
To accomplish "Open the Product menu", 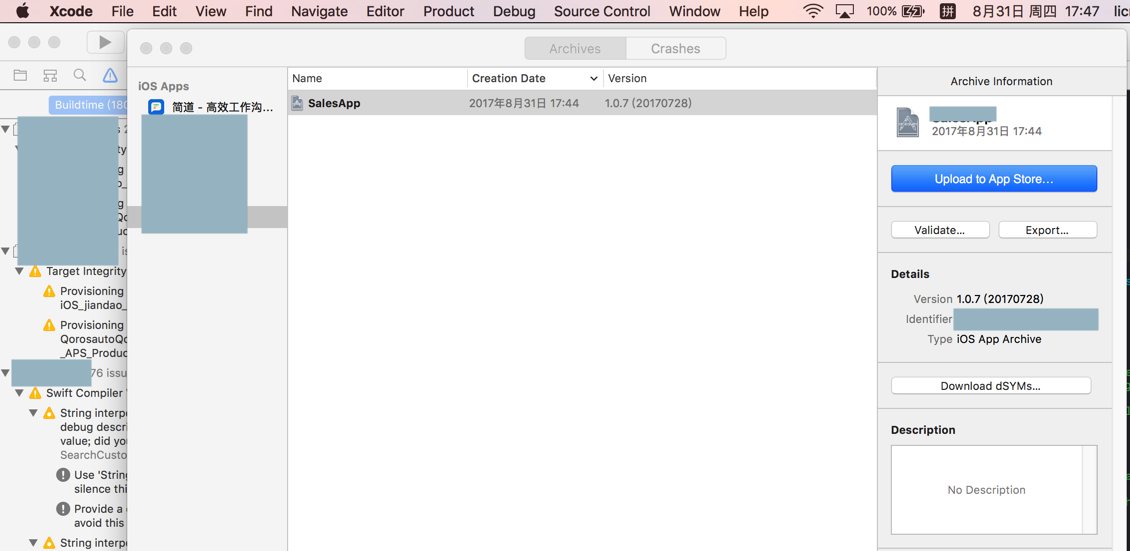I will pyautogui.click(x=449, y=11).
